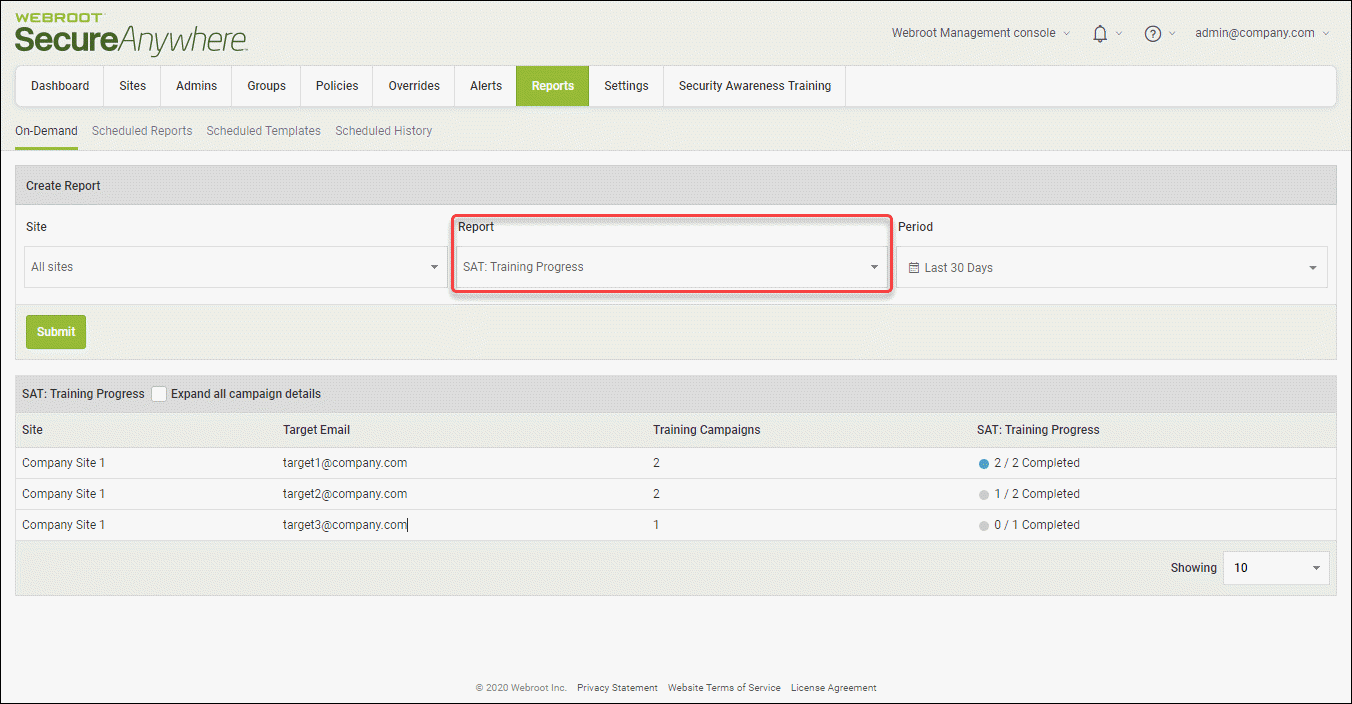Click the calendar icon in Period field
1352x704 pixels.
(x=913, y=268)
